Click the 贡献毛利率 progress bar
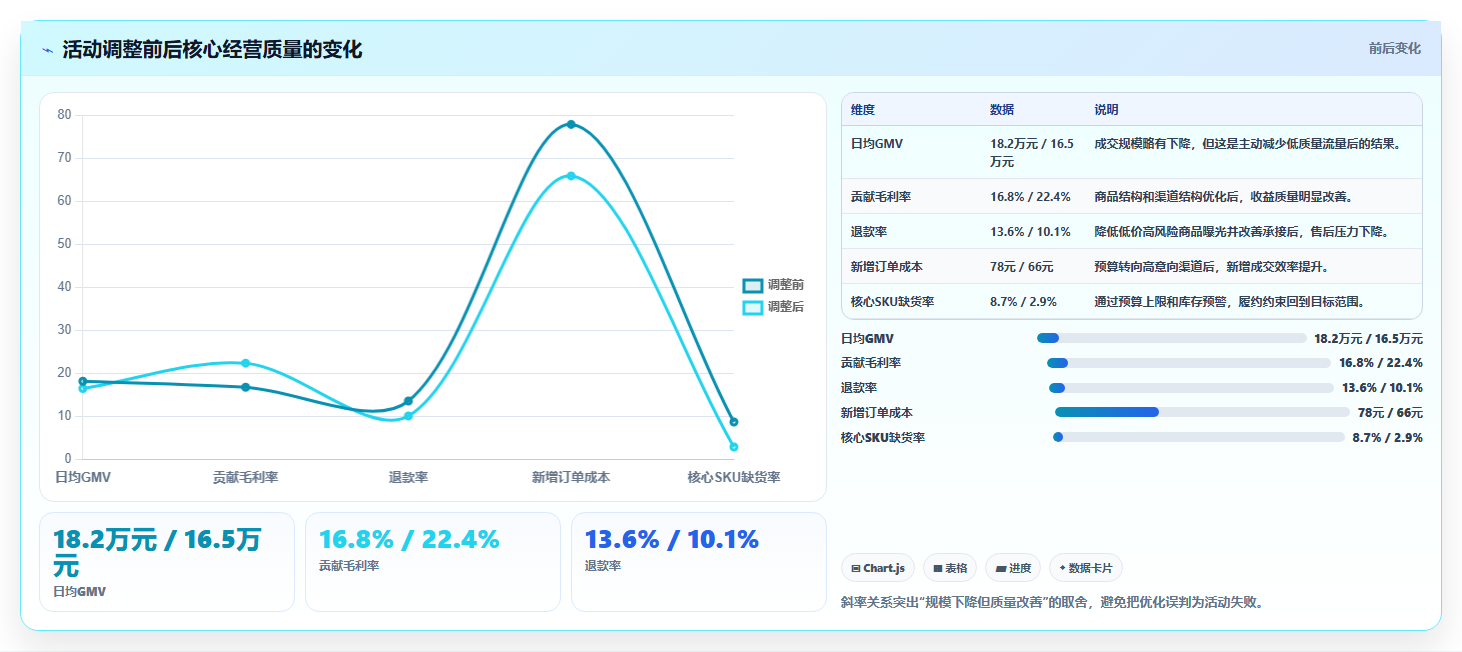Viewport: 1462px width, 652px height. [1189, 363]
